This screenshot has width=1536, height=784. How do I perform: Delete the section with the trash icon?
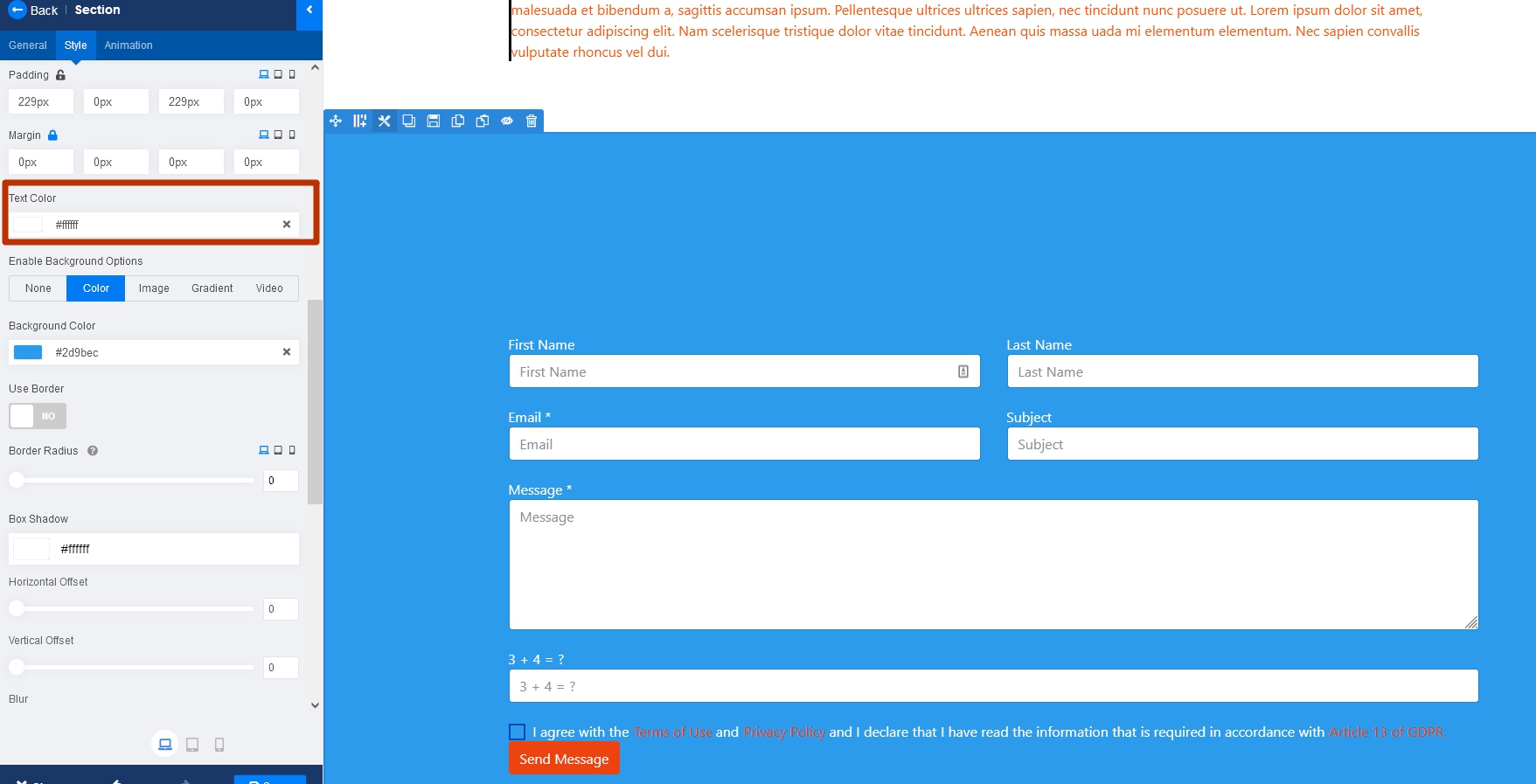(x=531, y=121)
